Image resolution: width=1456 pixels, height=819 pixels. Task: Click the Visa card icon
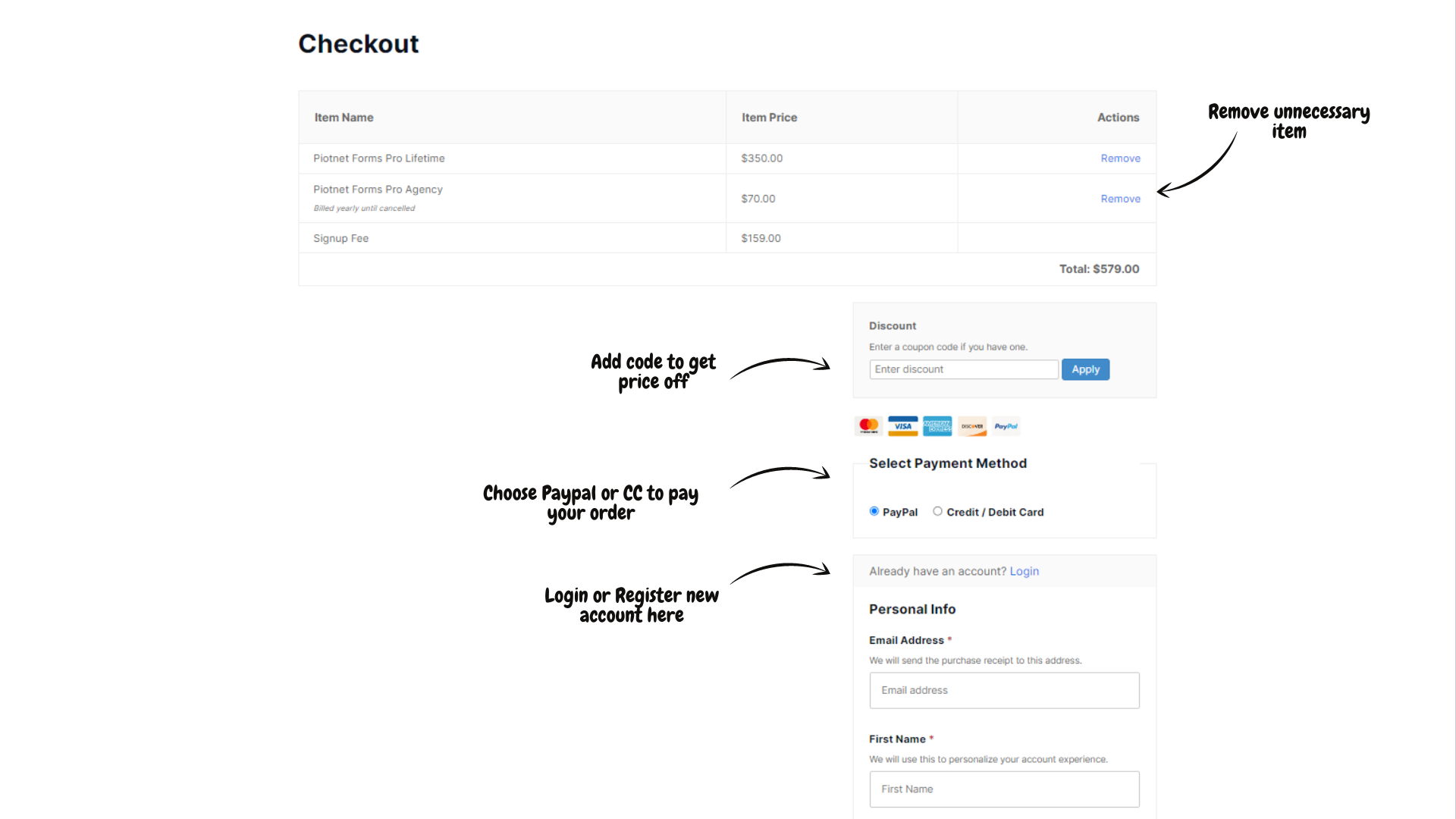(x=902, y=425)
